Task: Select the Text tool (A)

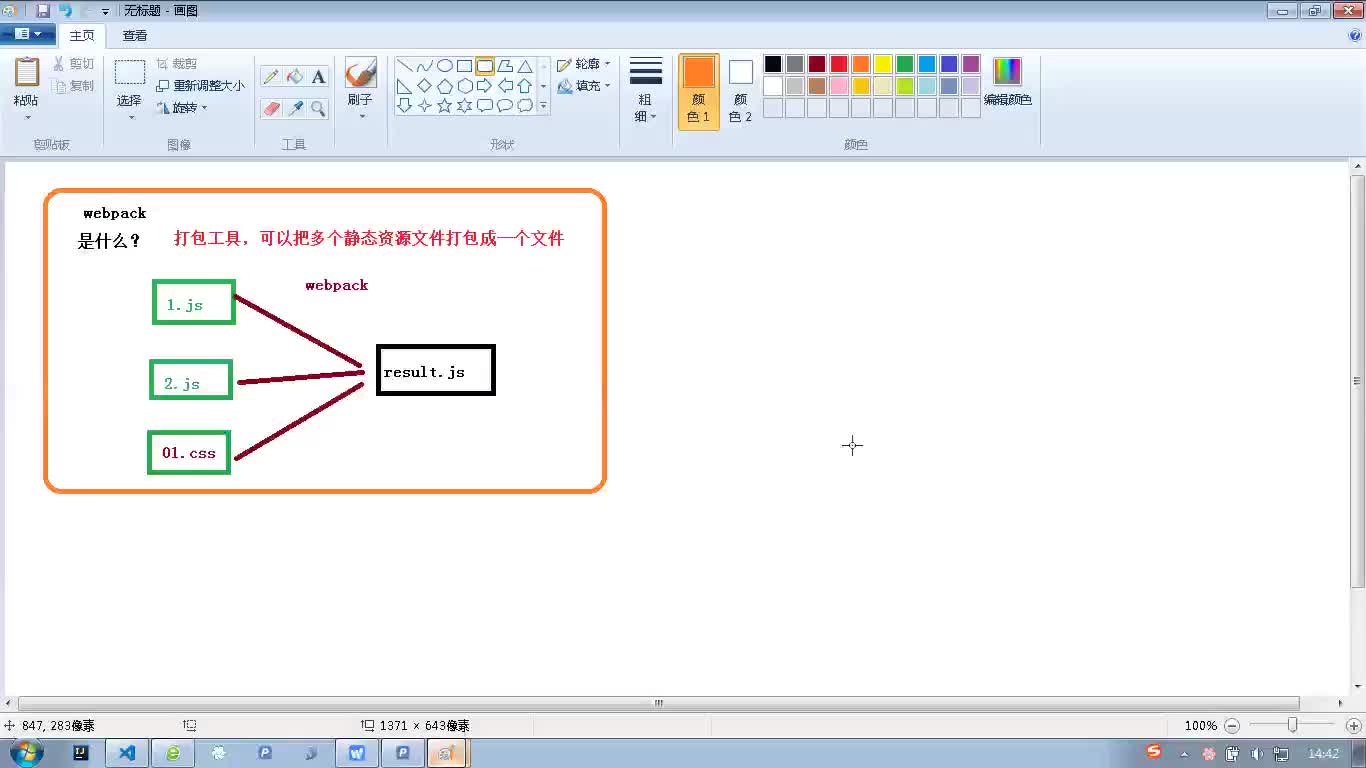Action: tap(318, 77)
